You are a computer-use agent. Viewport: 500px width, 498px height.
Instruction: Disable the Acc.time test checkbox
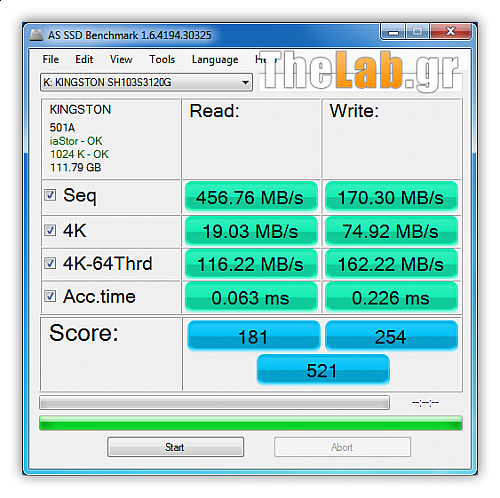pos(50,296)
